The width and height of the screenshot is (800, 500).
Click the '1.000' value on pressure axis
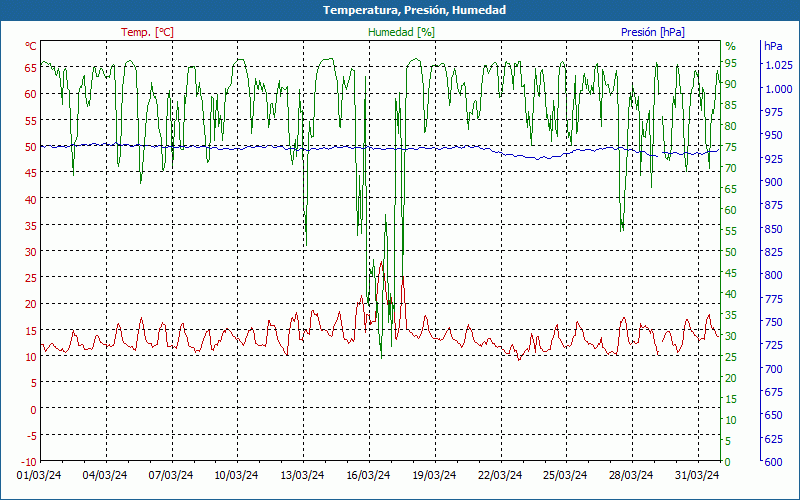[x=778, y=89]
